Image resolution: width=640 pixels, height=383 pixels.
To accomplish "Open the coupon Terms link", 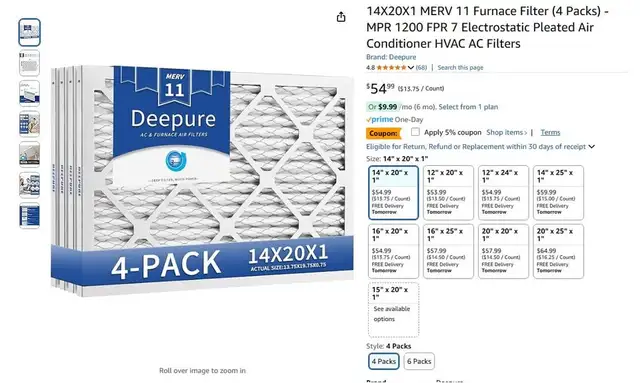I will coord(550,132).
